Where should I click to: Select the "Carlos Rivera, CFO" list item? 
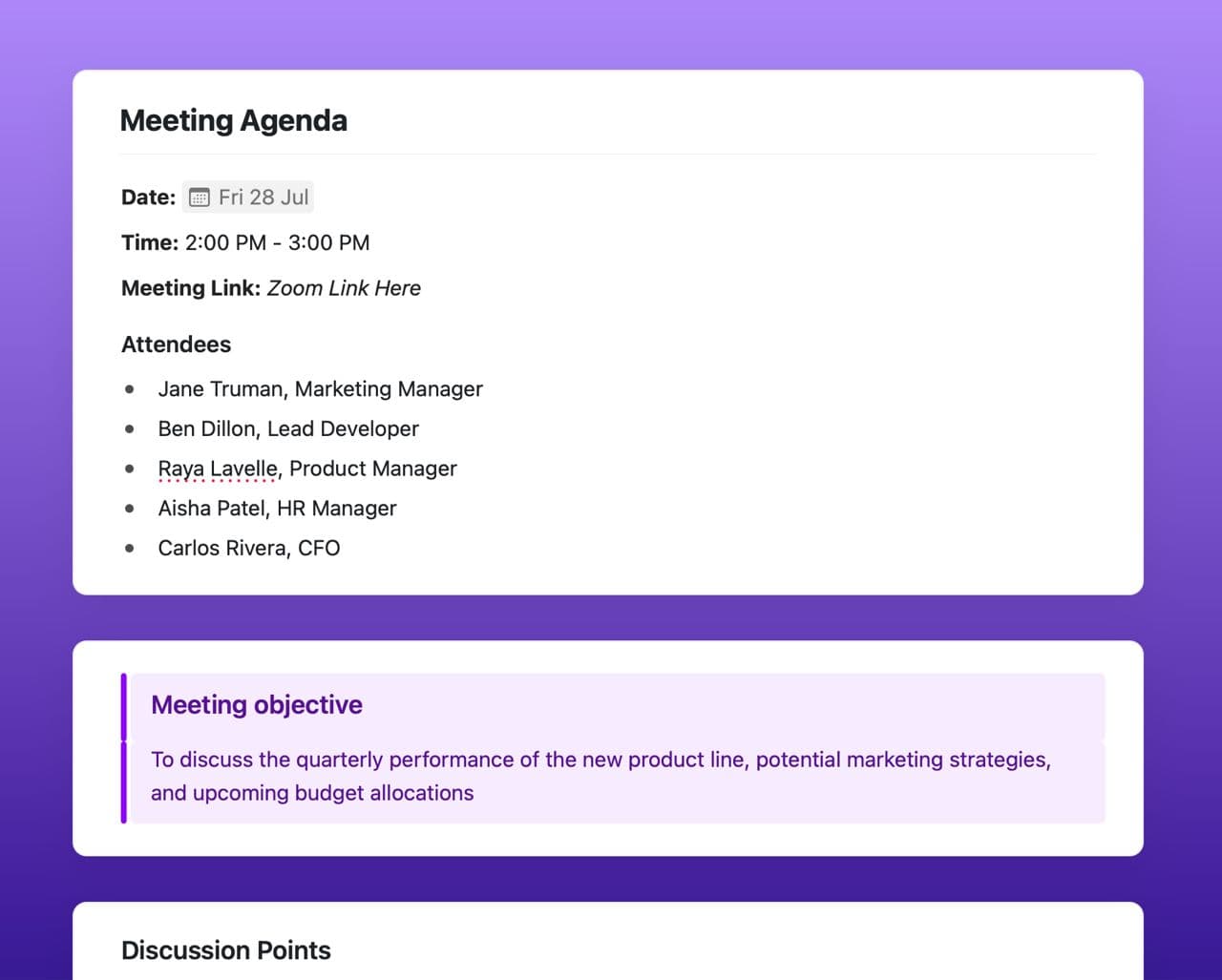(249, 549)
